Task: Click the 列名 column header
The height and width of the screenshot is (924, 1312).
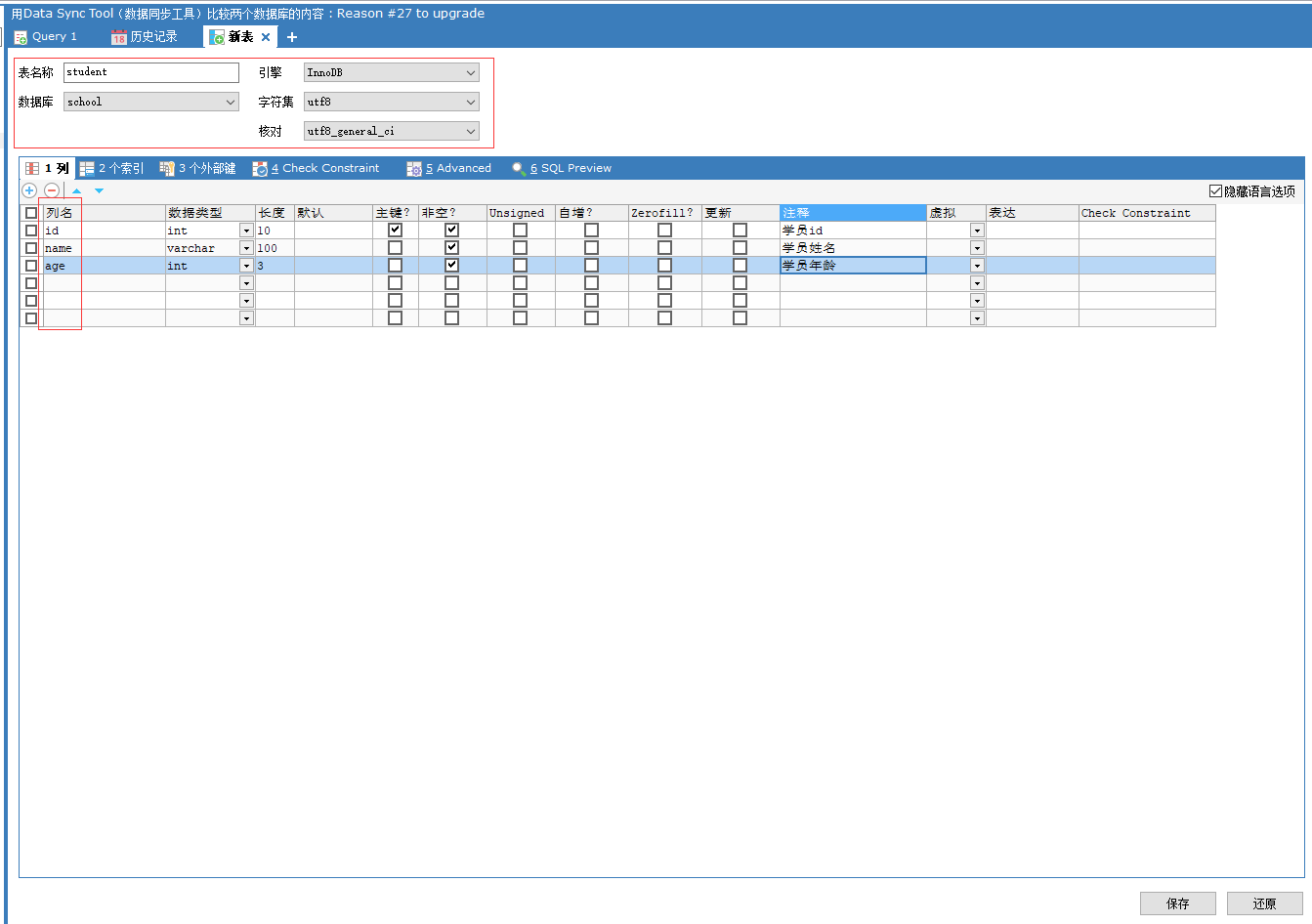Action: click(x=104, y=213)
